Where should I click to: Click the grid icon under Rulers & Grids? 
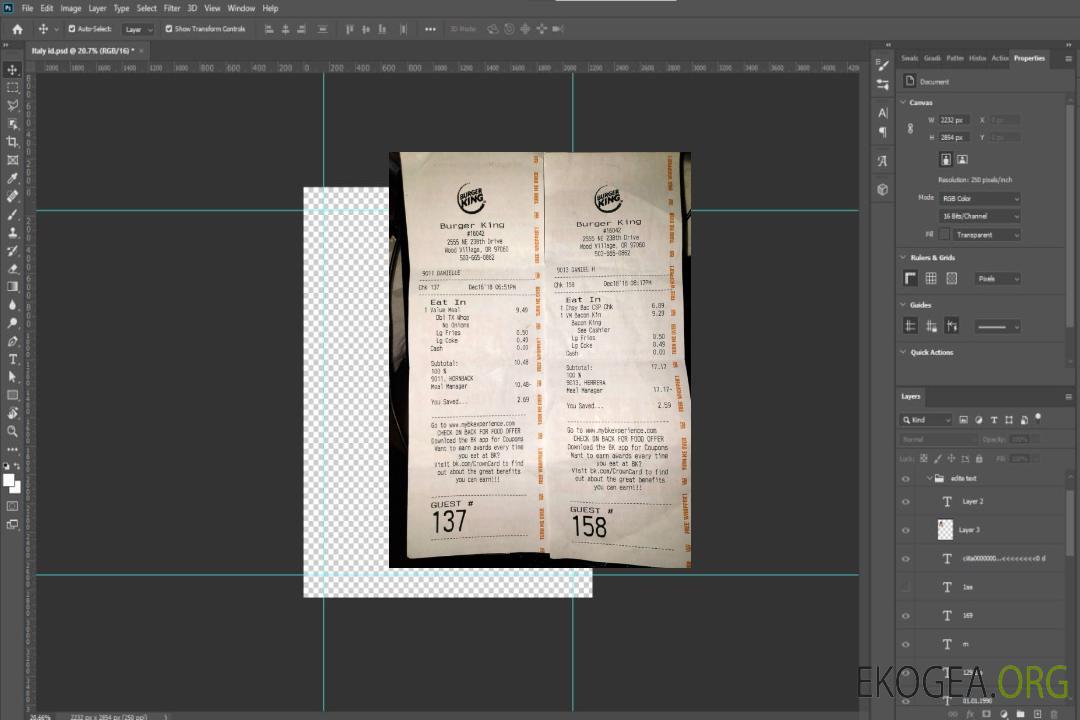931,278
